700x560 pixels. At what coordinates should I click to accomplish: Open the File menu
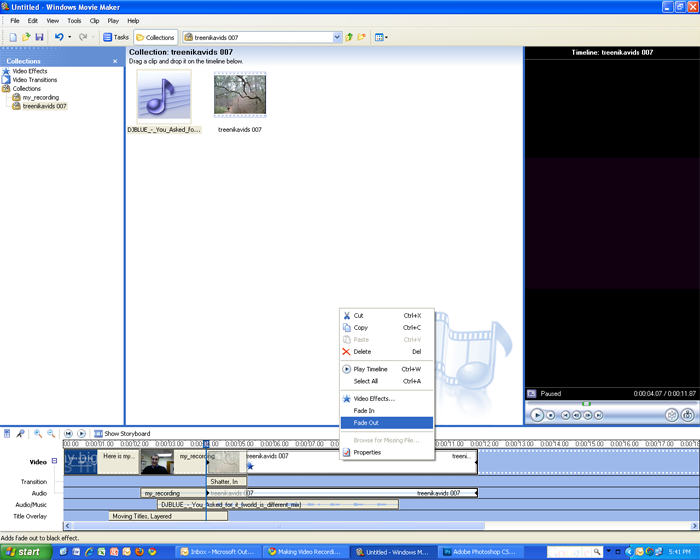[15, 21]
